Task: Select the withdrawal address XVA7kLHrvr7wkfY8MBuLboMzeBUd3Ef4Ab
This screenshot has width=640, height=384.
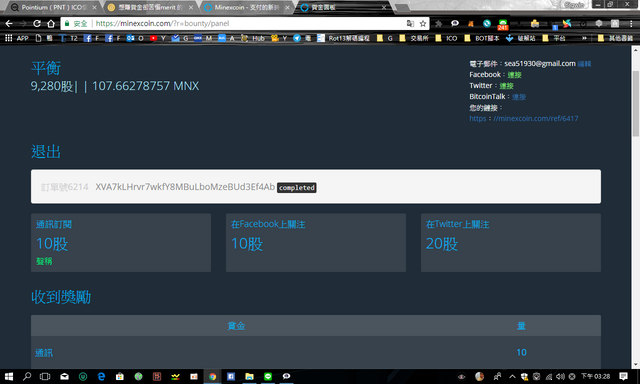Action: (185, 187)
